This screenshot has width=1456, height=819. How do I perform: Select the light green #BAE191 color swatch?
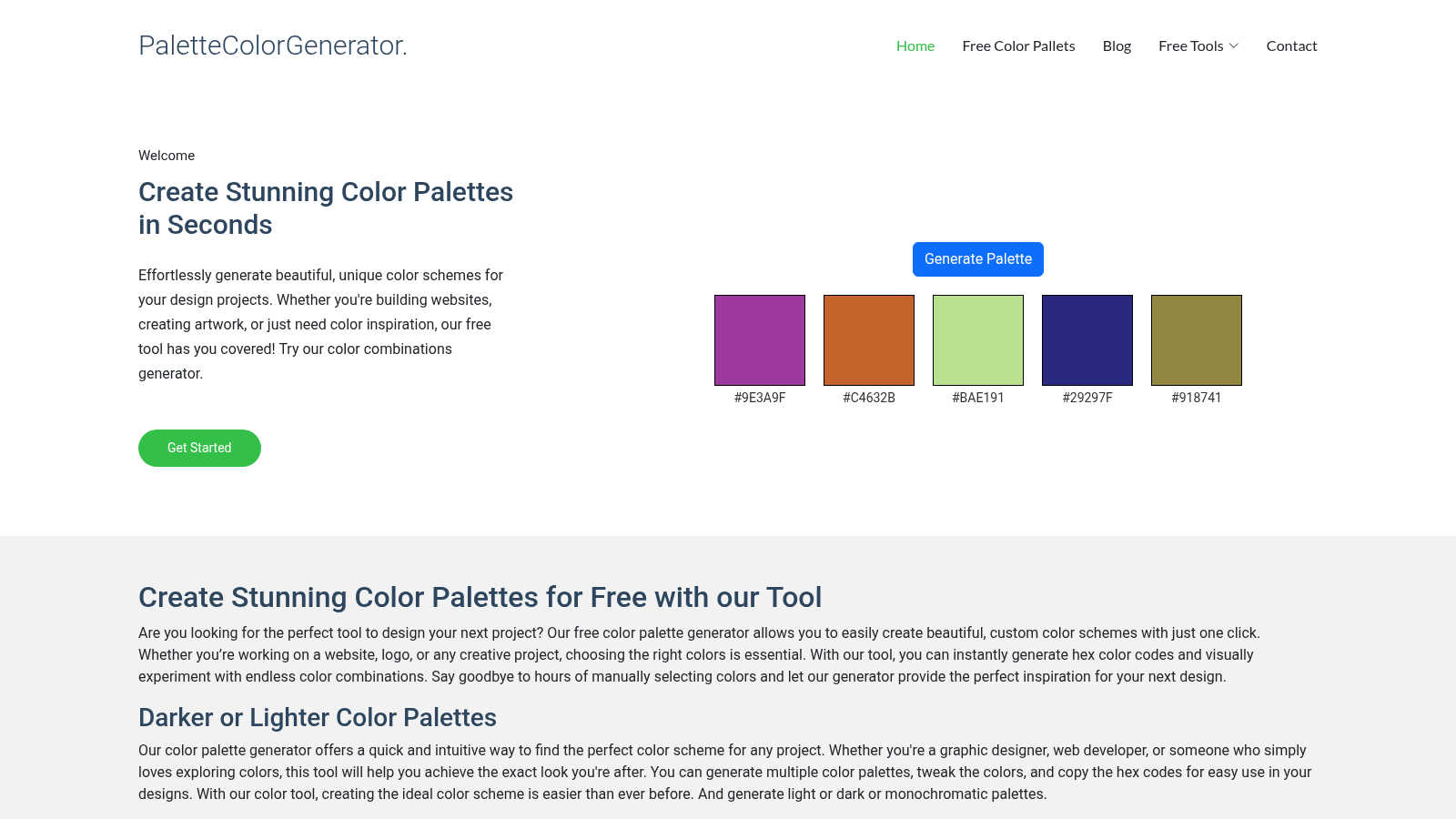pos(978,339)
